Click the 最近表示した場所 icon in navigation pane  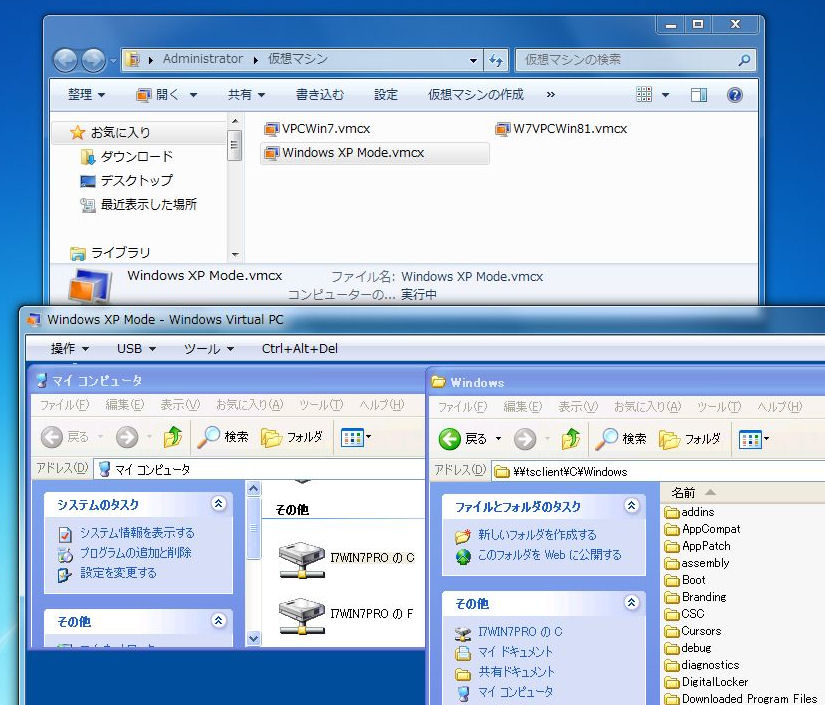pos(87,205)
